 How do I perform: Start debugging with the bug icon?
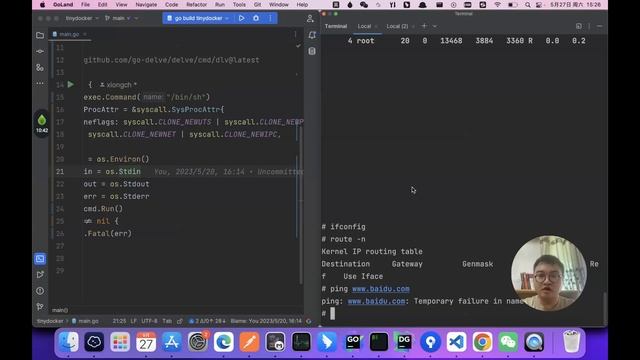[256, 18]
